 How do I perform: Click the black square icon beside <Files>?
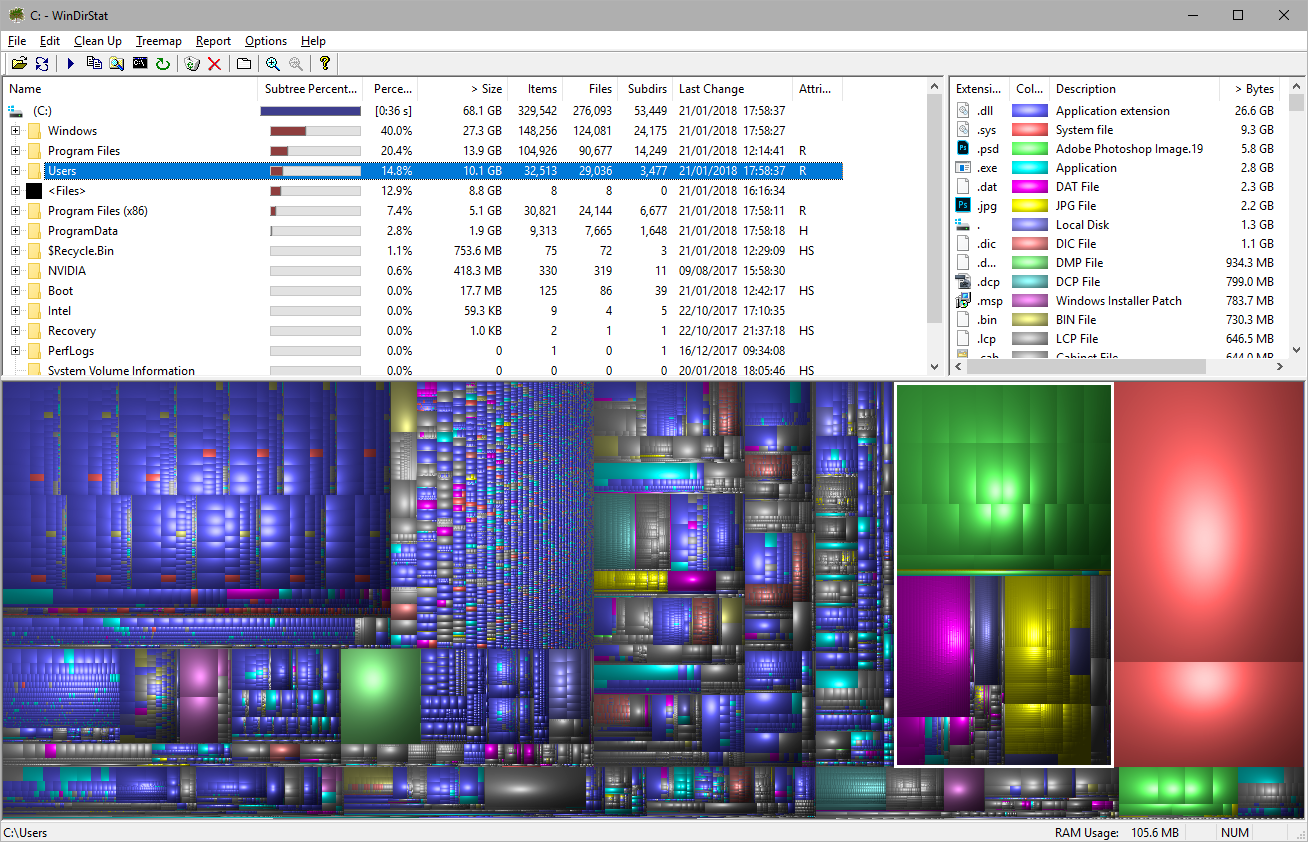[34, 191]
